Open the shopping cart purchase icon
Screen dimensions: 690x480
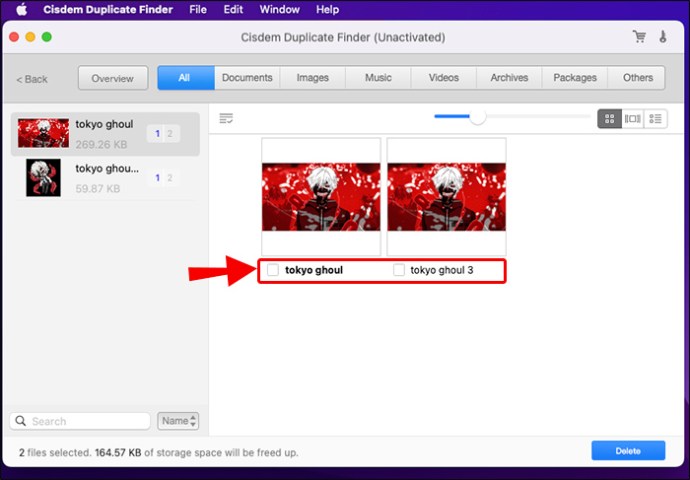[x=639, y=37]
